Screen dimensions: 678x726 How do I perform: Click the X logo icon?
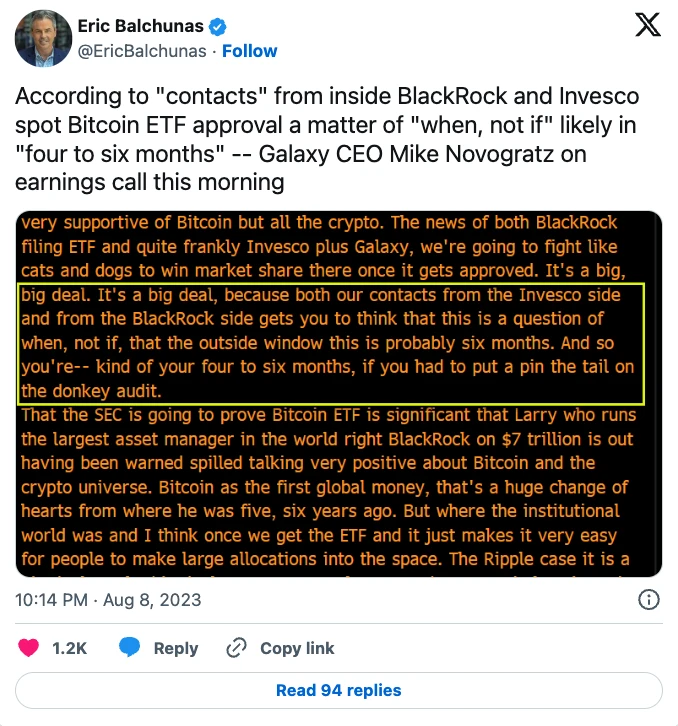click(647, 27)
